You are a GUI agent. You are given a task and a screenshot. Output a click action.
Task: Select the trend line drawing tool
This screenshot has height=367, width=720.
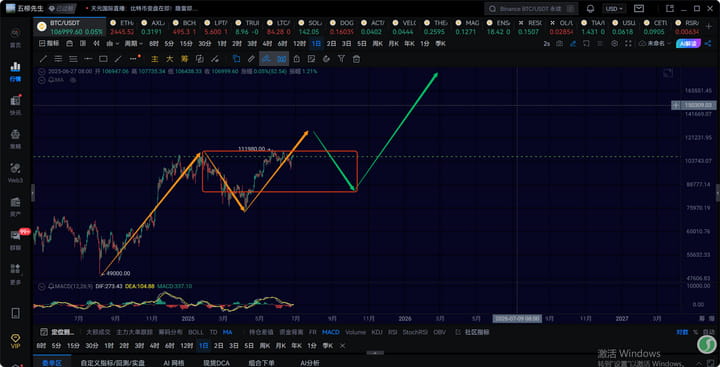43,59
